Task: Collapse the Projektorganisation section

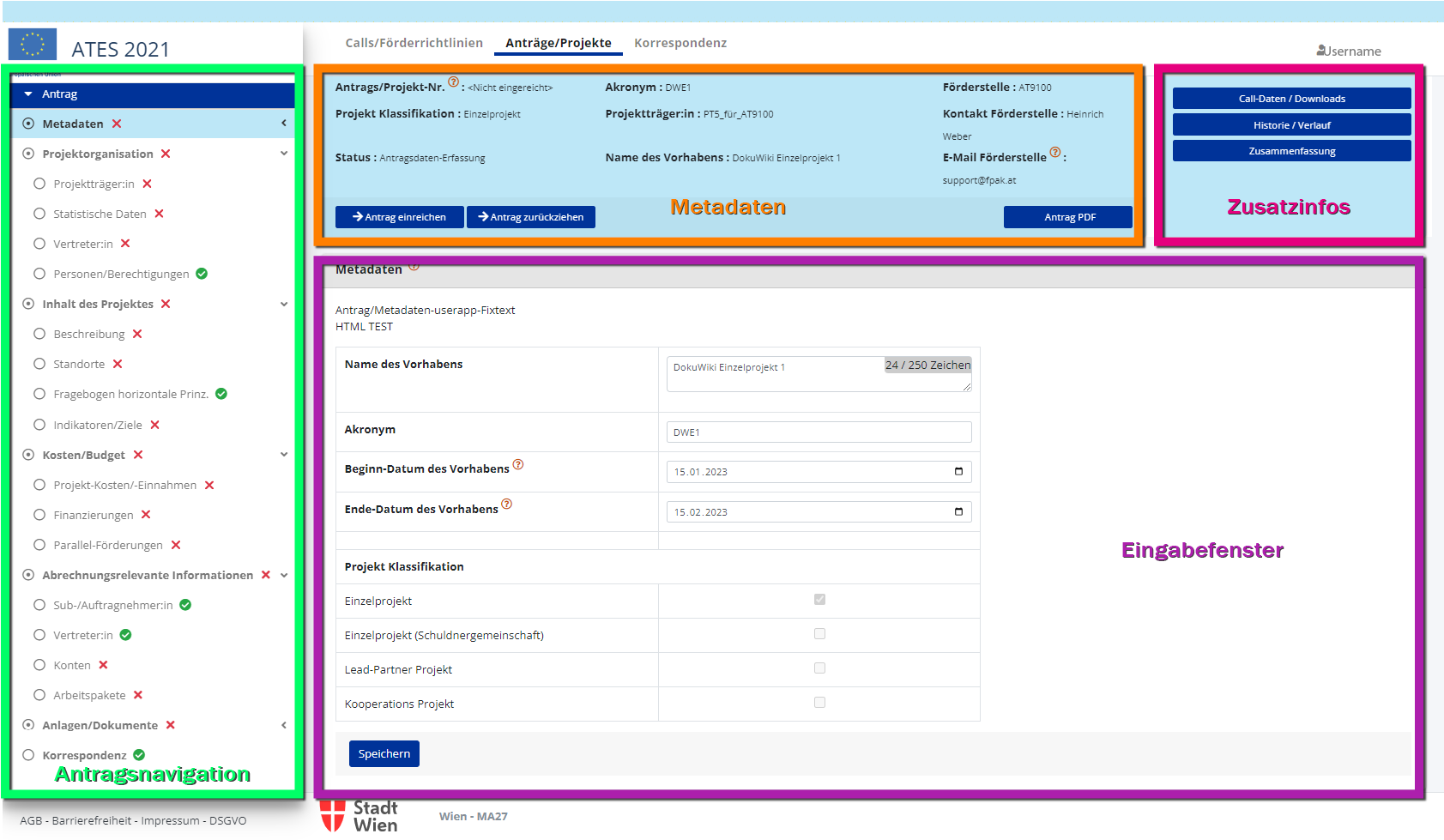Action: pyautogui.click(x=284, y=154)
